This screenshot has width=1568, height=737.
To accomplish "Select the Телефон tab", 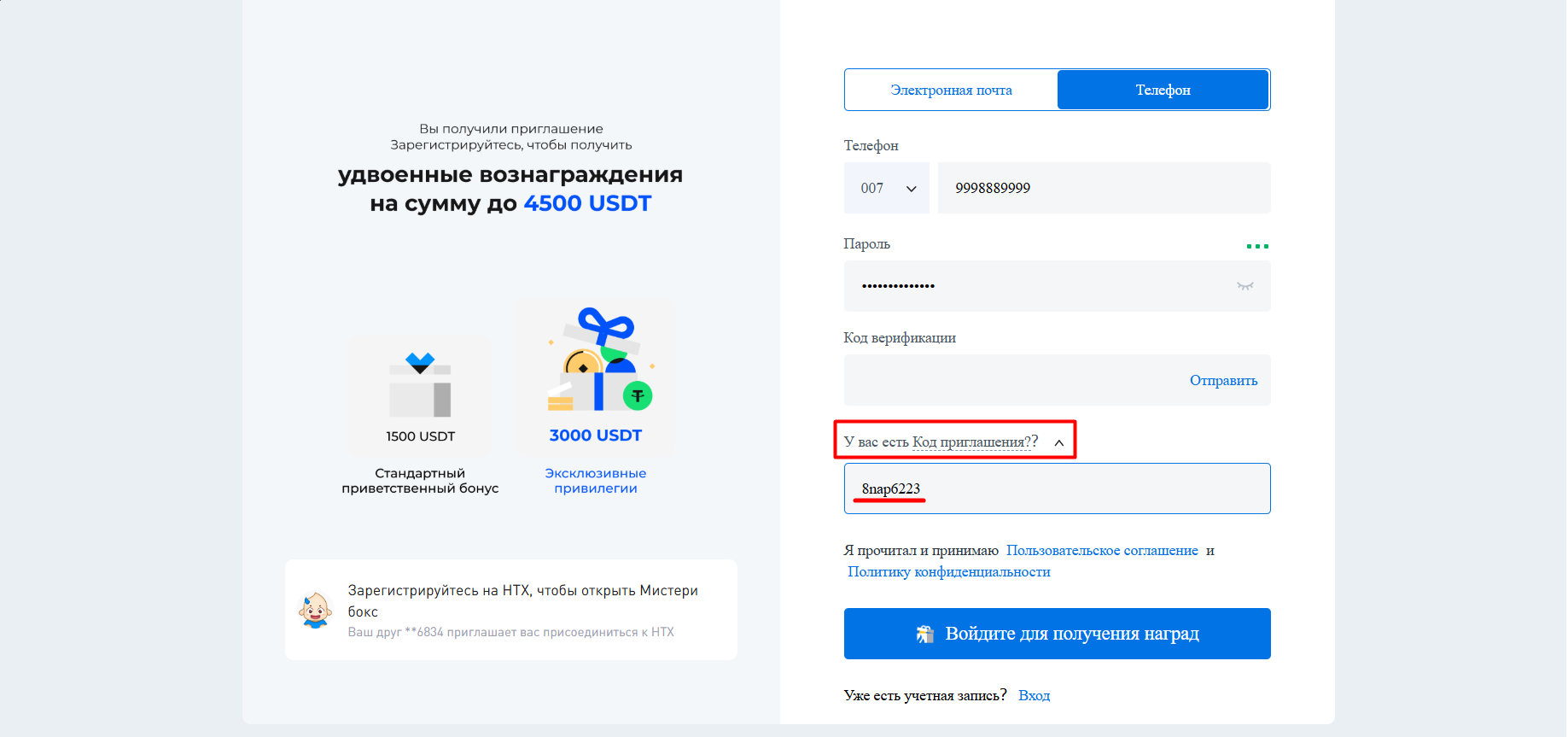I will pyautogui.click(x=1163, y=90).
